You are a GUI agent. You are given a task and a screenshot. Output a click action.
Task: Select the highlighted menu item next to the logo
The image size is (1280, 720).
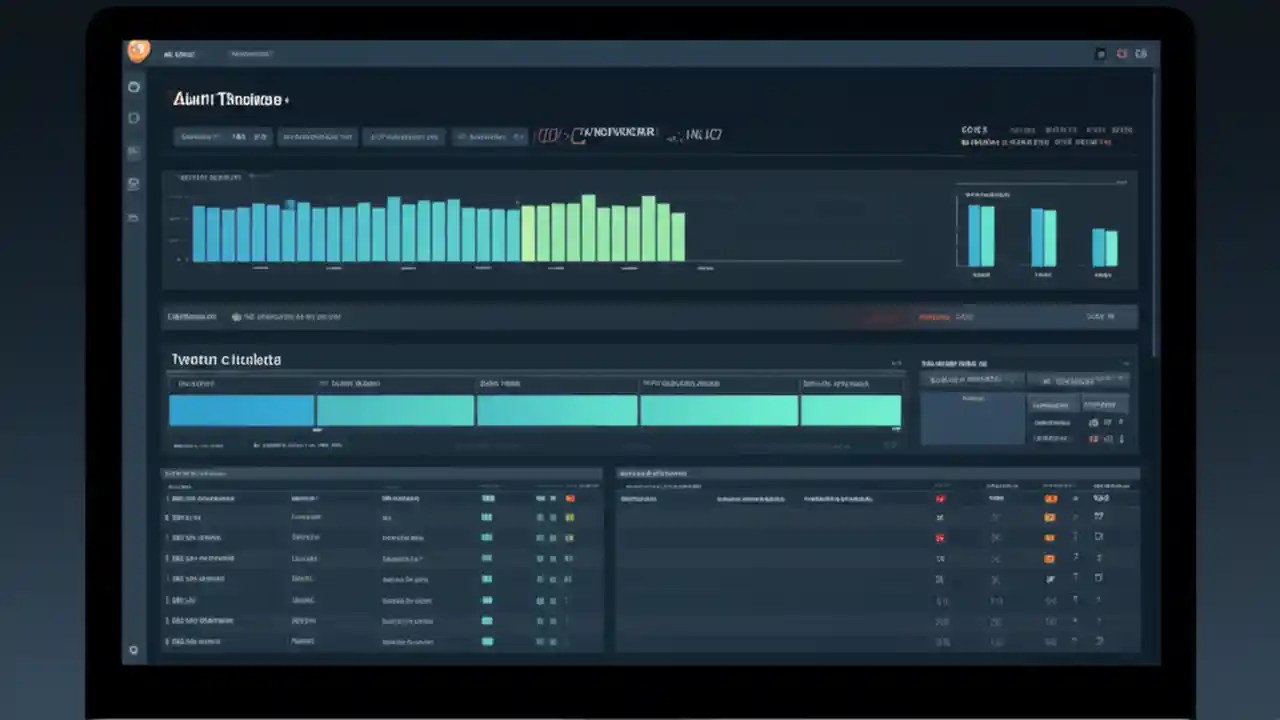pyautogui.click(x=179, y=53)
